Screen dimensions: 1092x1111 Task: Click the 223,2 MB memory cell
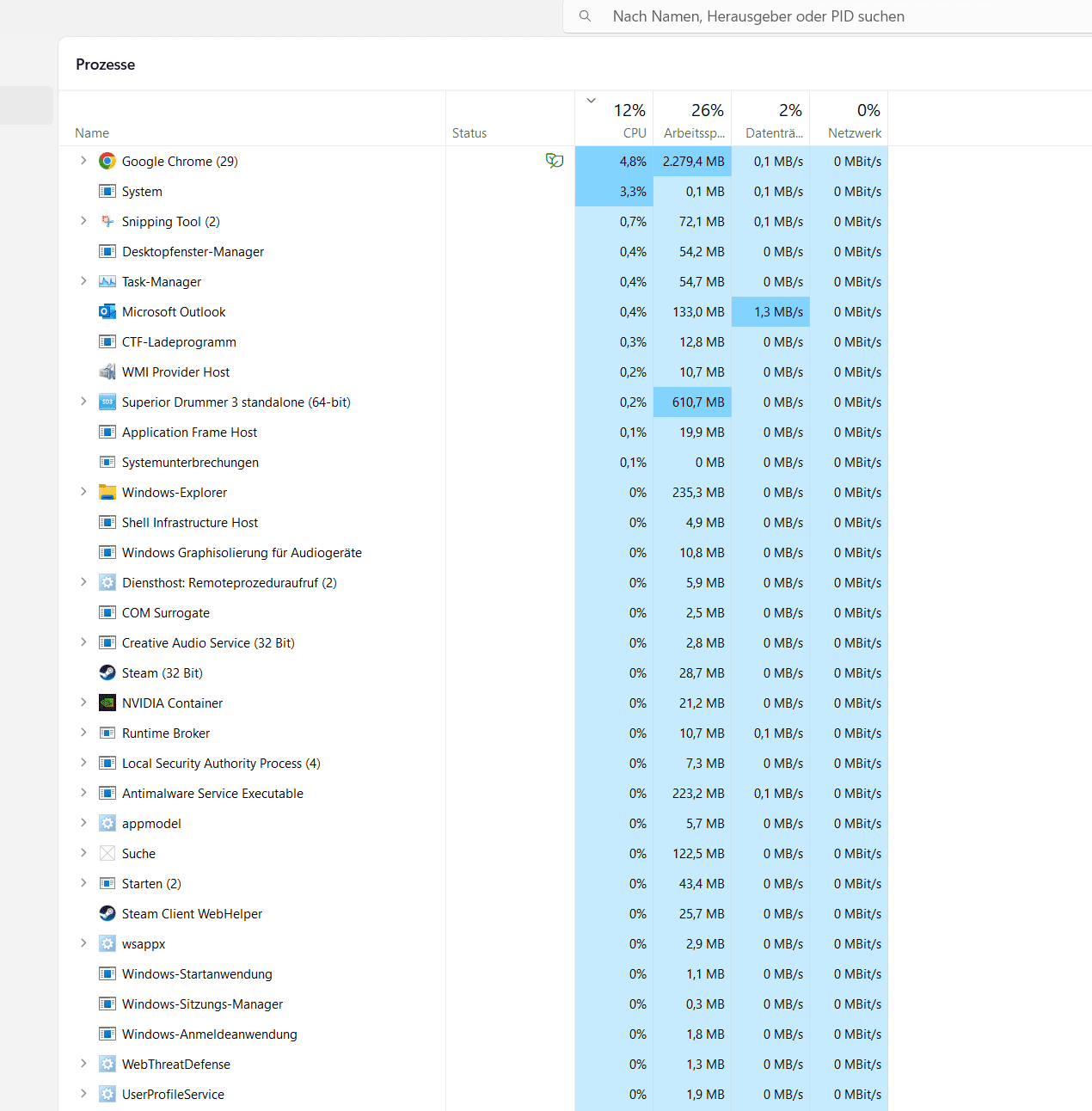(x=692, y=793)
